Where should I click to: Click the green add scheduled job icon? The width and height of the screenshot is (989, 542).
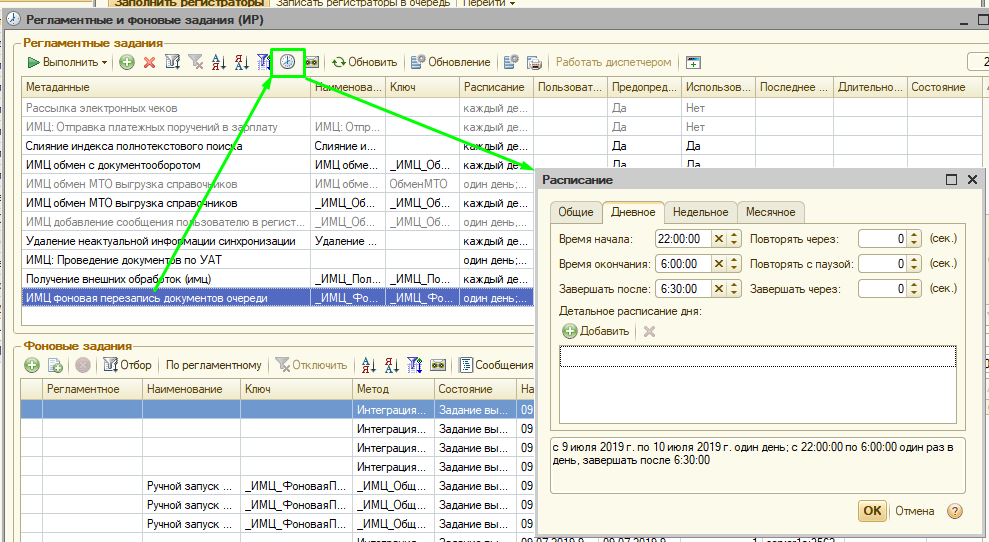pyautogui.click(x=127, y=62)
